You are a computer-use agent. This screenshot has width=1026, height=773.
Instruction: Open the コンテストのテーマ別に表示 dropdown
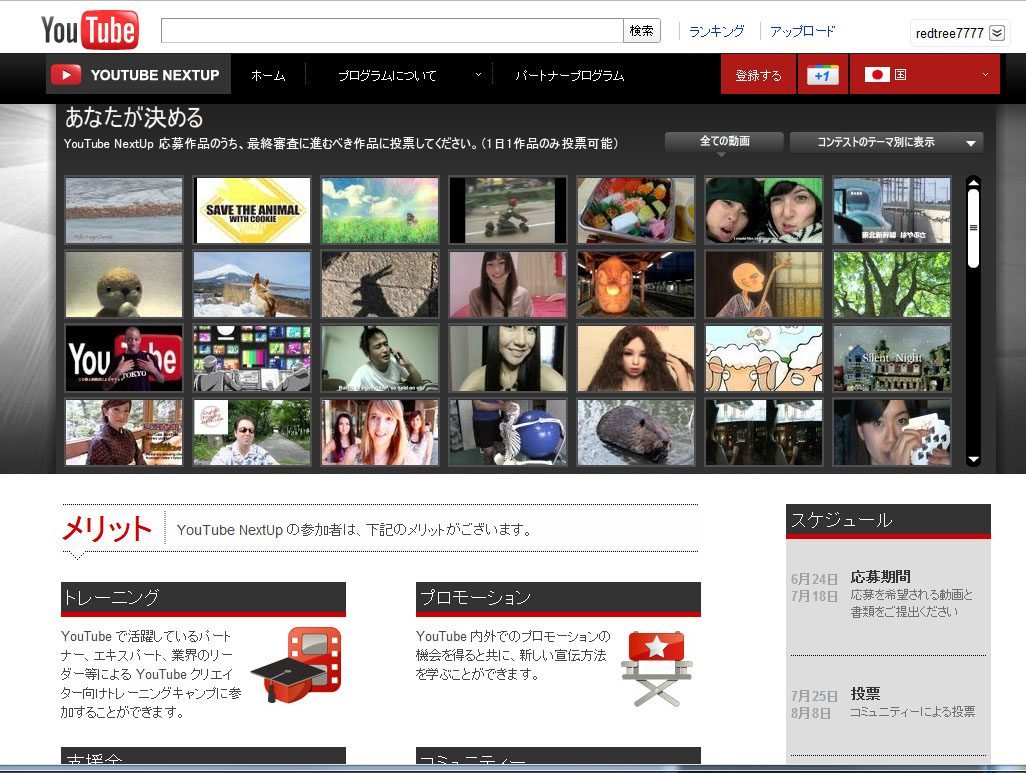[887, 142]
